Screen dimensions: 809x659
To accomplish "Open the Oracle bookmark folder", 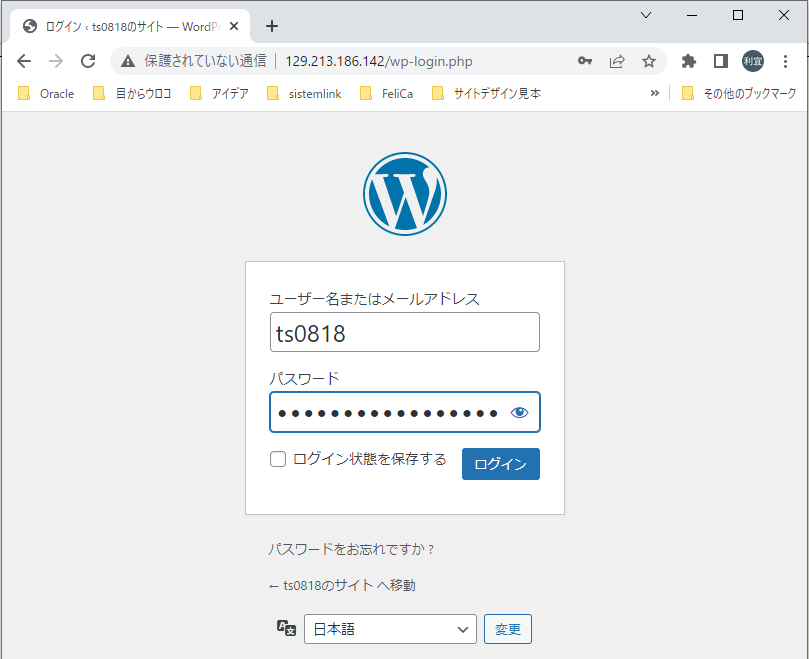I will point(46,93).
